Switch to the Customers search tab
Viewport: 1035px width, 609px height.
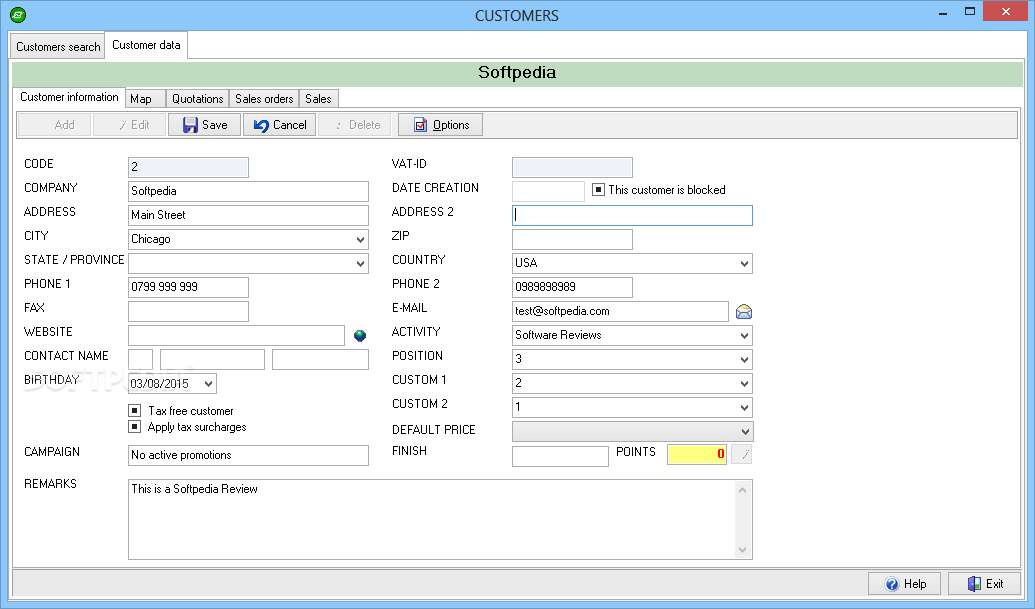58,47
